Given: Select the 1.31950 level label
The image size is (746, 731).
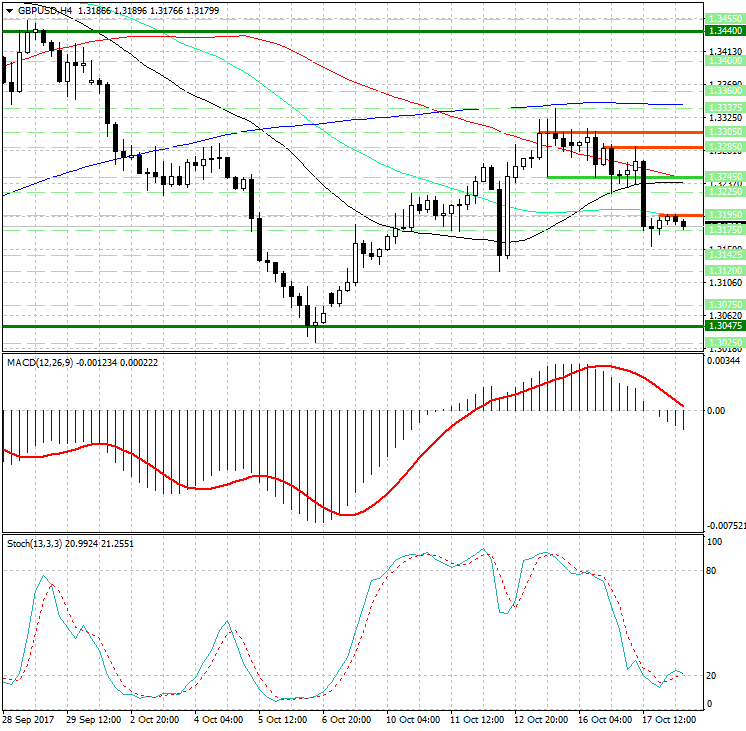Looking at the screenshot, I should click(x=725, y=215).
